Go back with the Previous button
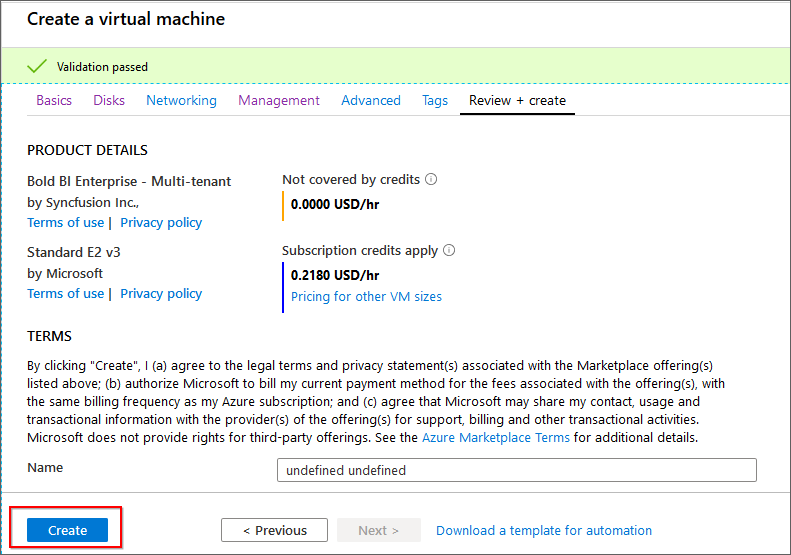791x555 pixels. click(274, 530)
